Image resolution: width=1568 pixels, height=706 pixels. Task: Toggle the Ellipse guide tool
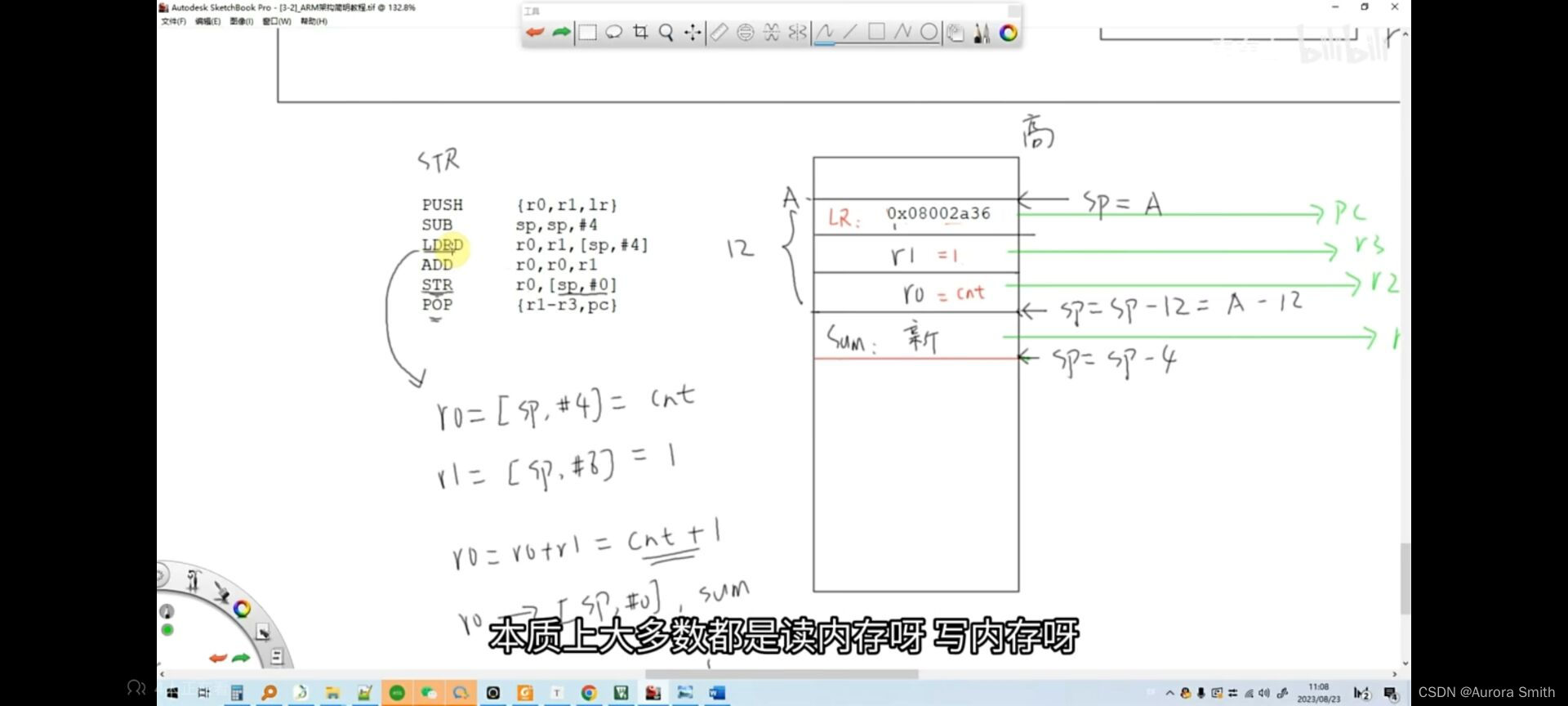coord(745,32)
